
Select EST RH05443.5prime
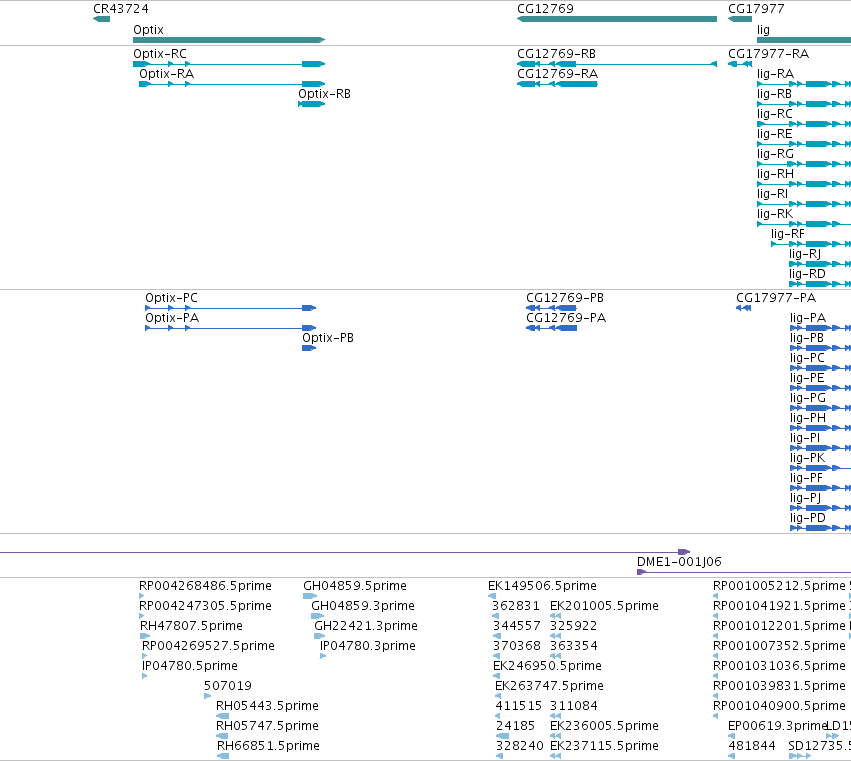(x=223, y=716)
